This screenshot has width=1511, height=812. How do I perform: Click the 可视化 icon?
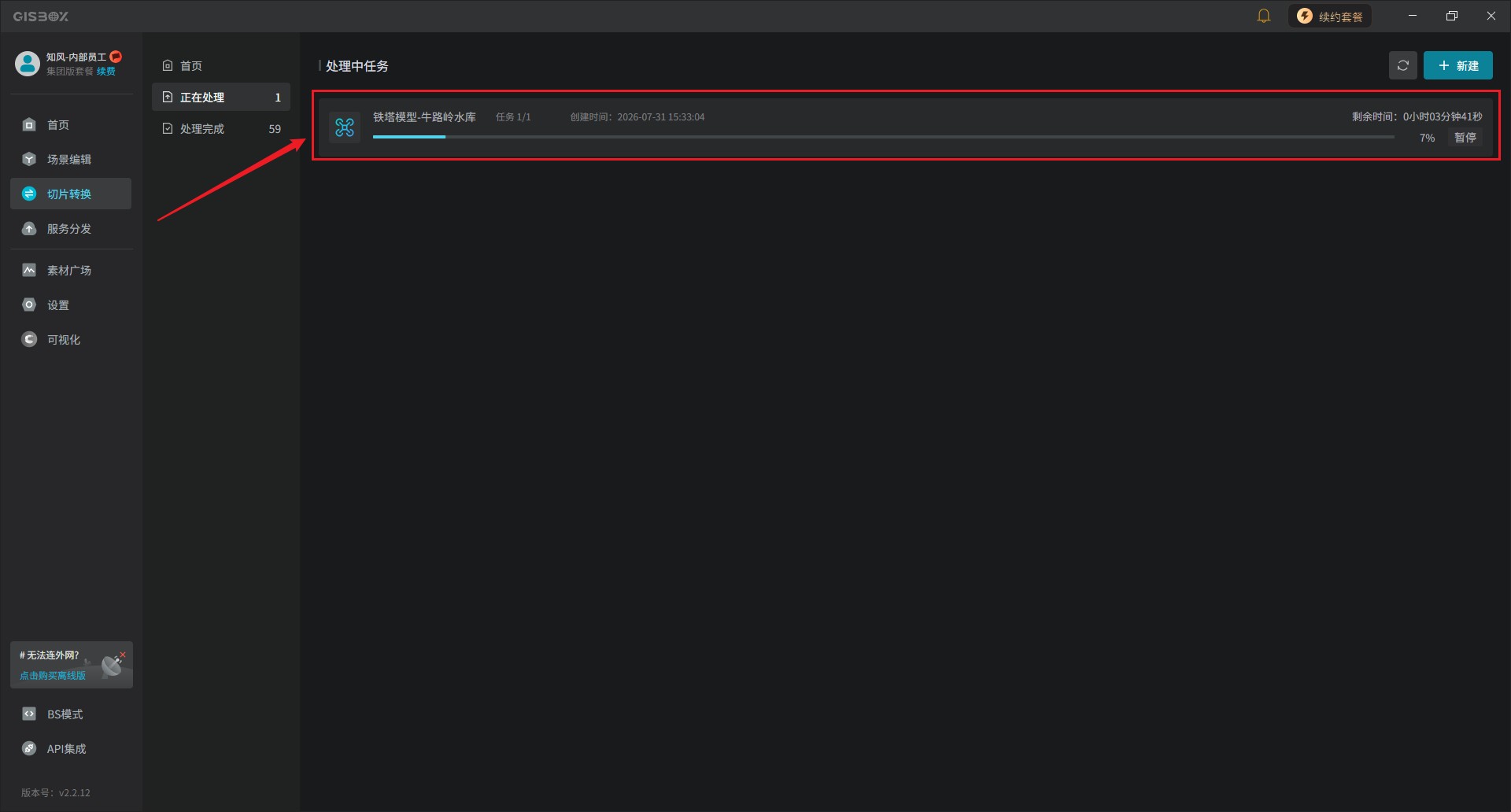pyautogui.click(x=29, y=339)
